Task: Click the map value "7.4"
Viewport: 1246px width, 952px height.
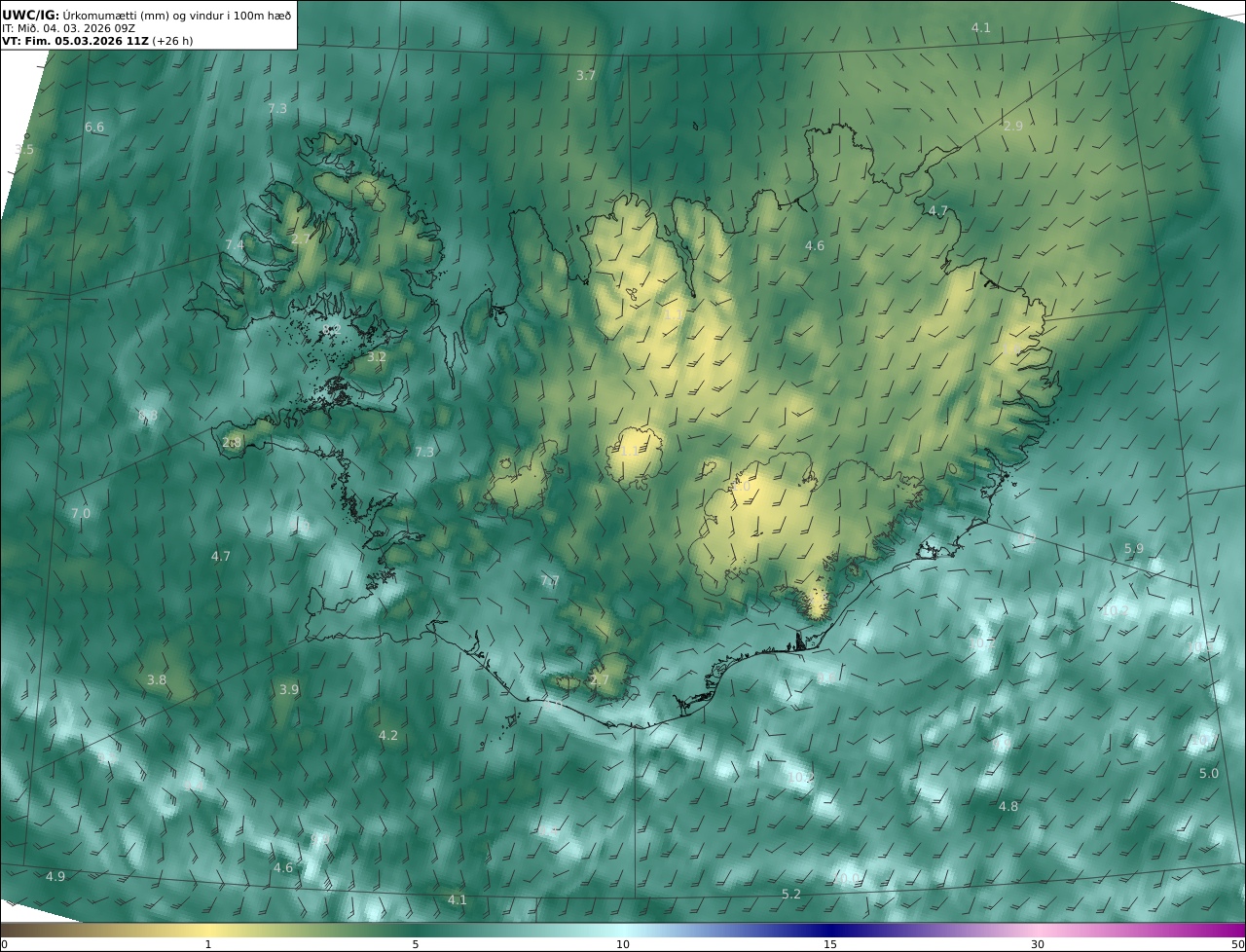Action: click(x=235, y=245)
